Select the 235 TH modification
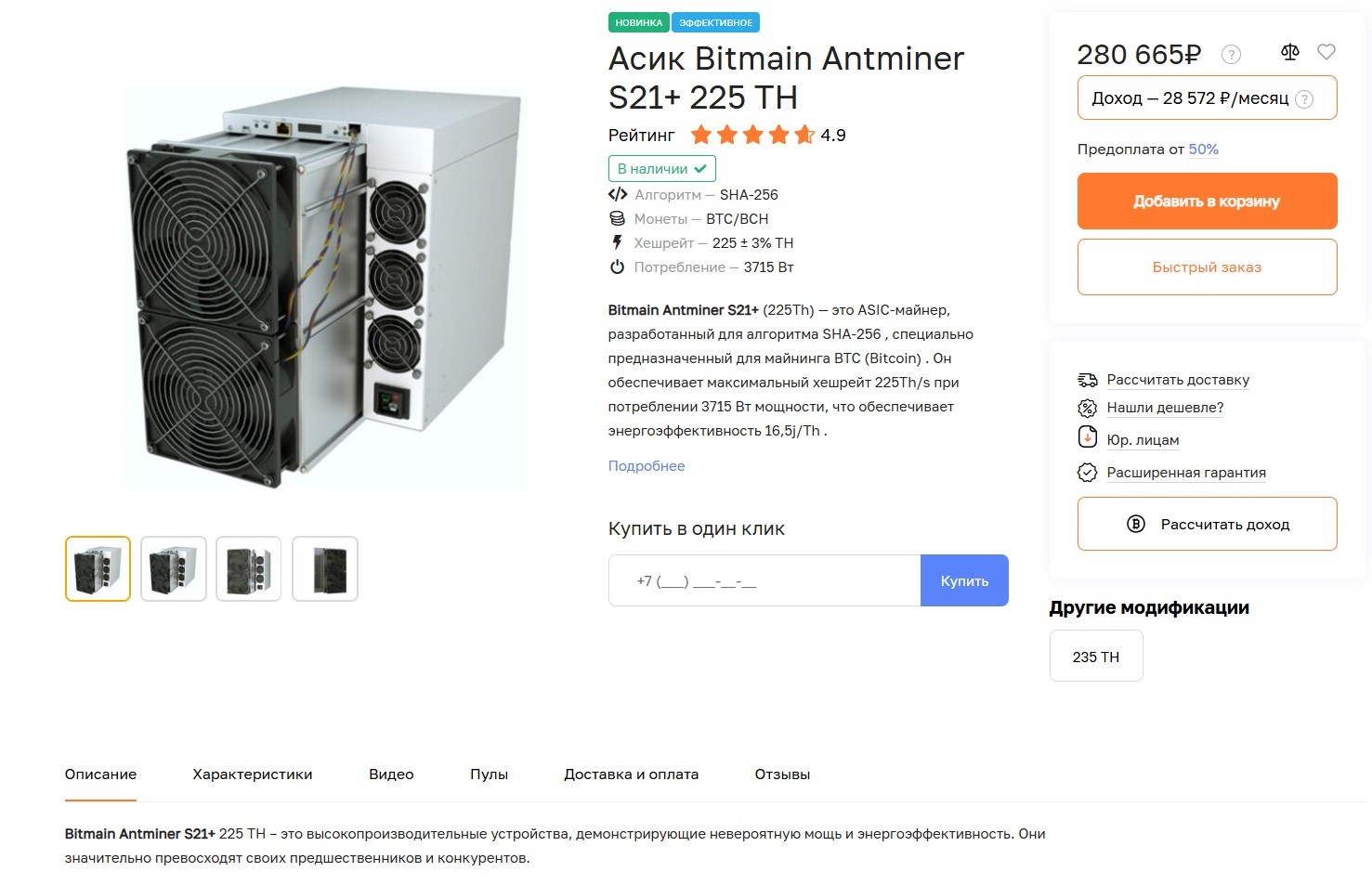This screenshot has height=885, width=1372. [1096, 657]
